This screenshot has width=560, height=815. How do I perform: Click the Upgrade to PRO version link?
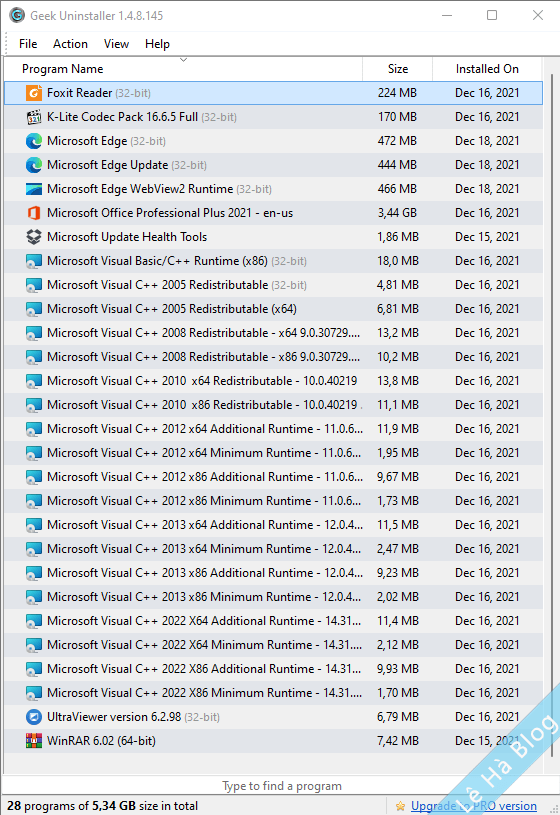click(x=474, y=806)
